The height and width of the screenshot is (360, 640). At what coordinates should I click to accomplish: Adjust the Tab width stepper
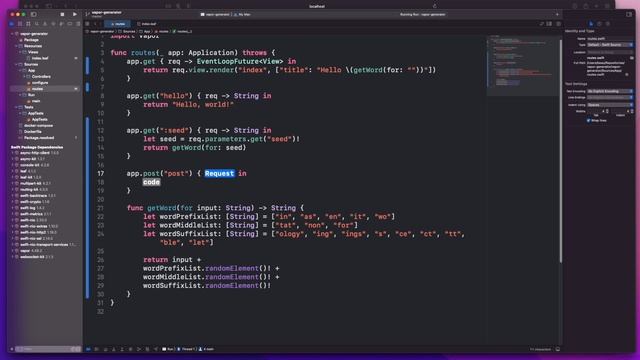(608, 111)
